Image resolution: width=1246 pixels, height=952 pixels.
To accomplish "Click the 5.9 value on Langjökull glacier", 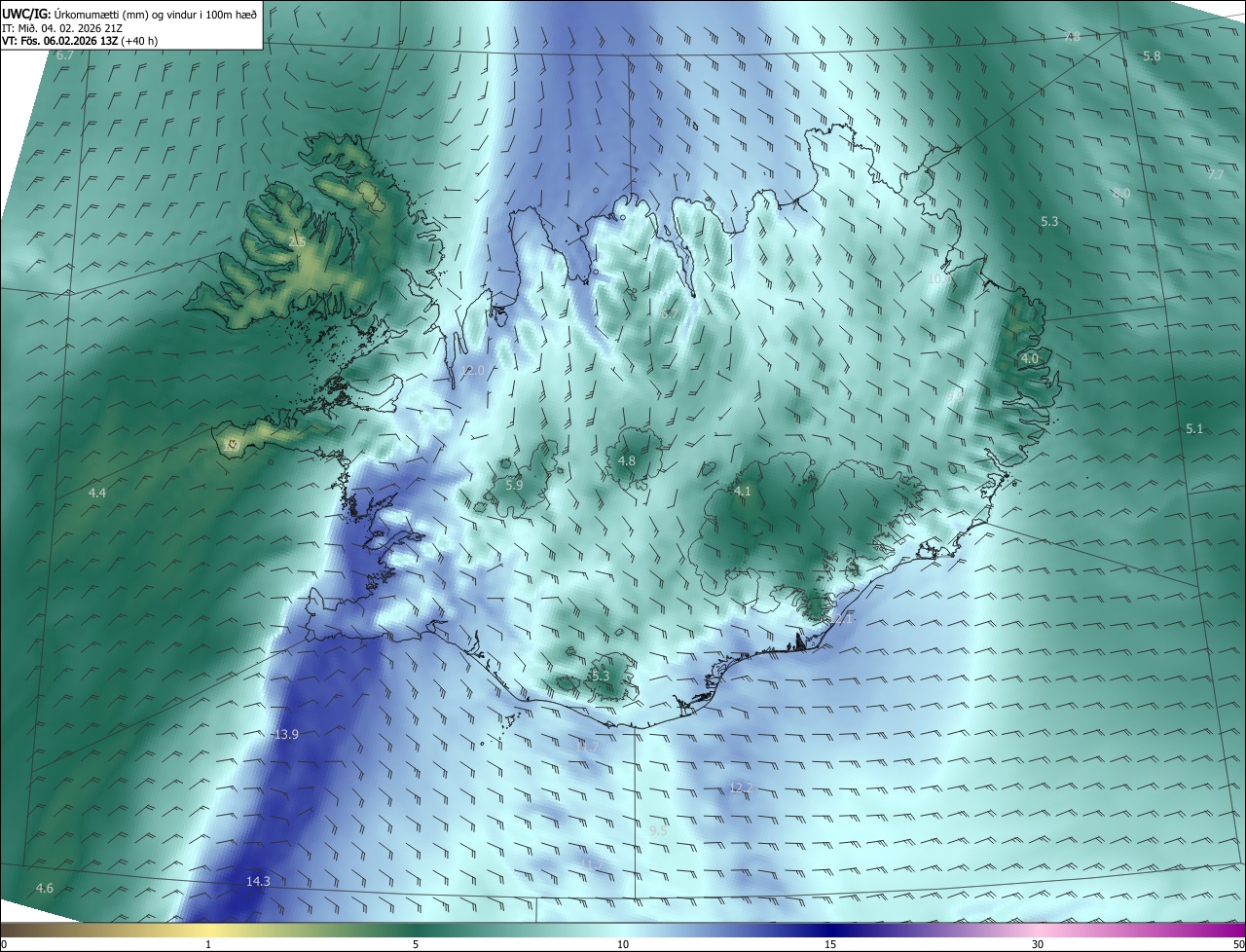I will [x=514, y=485].
